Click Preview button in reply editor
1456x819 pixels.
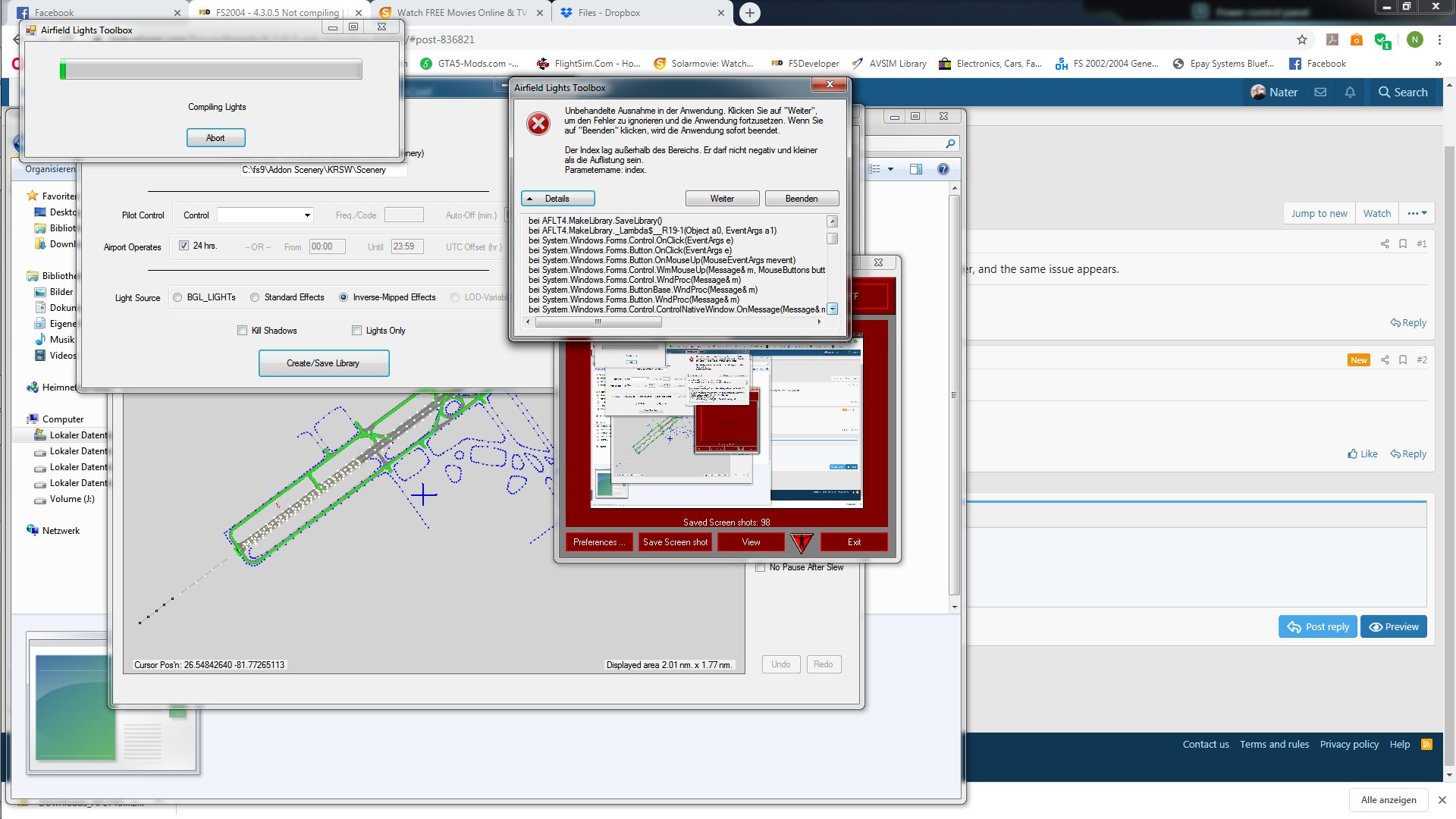pyautogui.click(x=1394, y=627)
